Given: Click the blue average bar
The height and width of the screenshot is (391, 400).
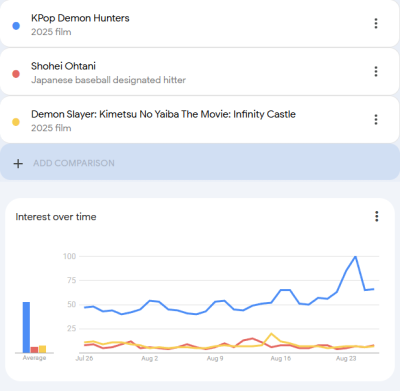Looking at the screenshot, I should click(26, 327).
